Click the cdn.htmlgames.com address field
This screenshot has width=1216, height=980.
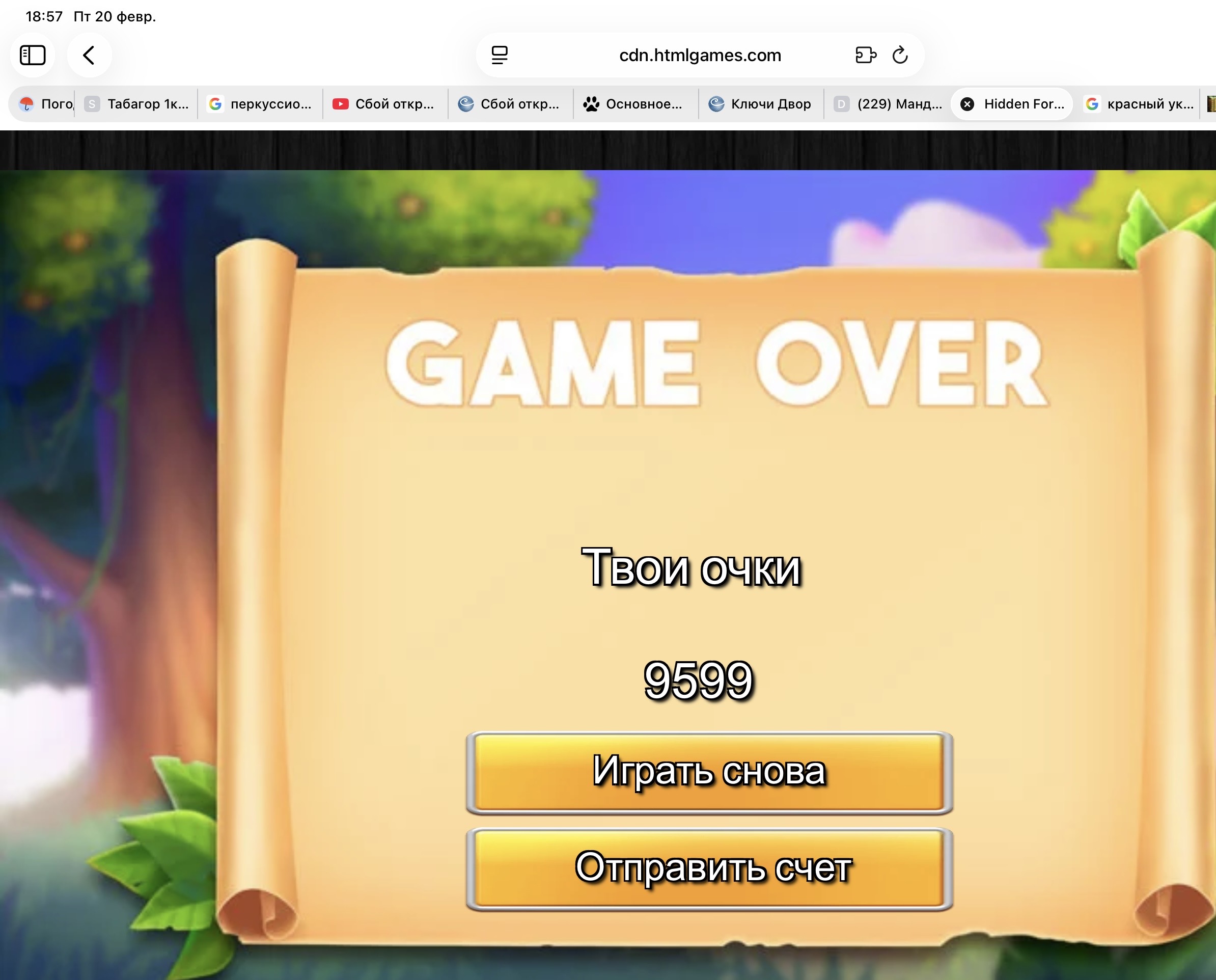(x=700, y=56)
